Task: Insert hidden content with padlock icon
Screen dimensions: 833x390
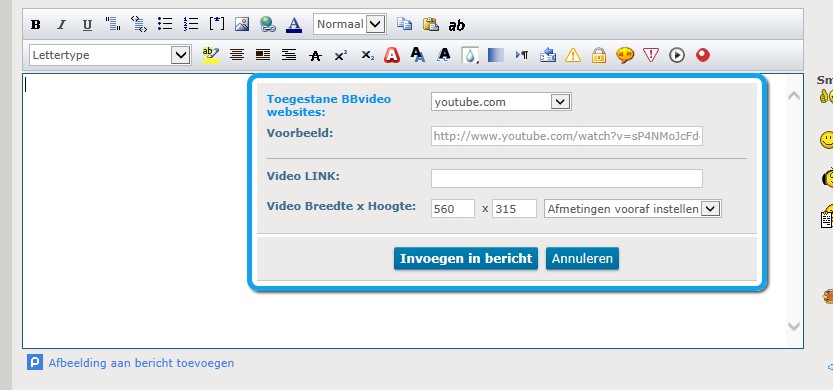Action: click(599, 55)
